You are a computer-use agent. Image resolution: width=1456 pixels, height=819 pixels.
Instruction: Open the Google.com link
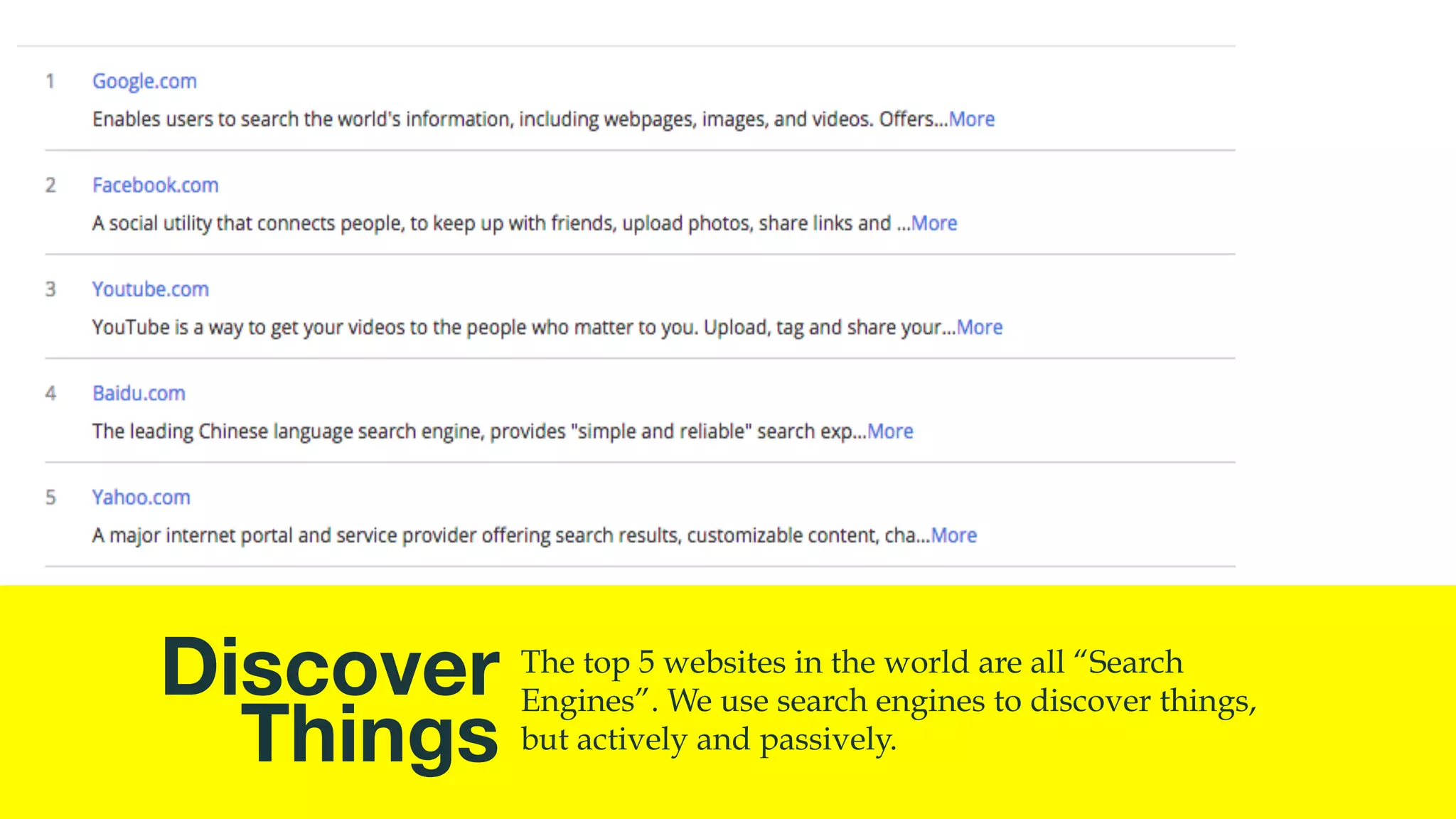pyautogui.click(x=144, y=81)
